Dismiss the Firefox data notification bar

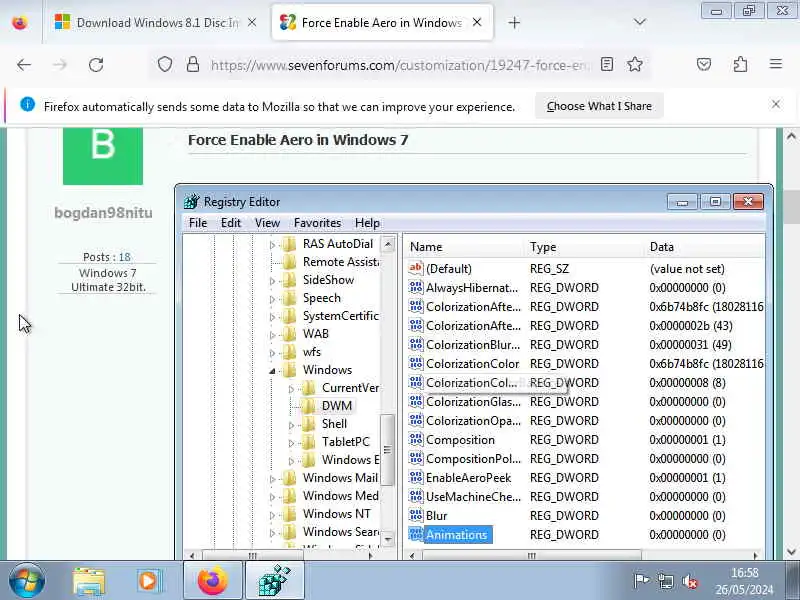coord(776,104)
